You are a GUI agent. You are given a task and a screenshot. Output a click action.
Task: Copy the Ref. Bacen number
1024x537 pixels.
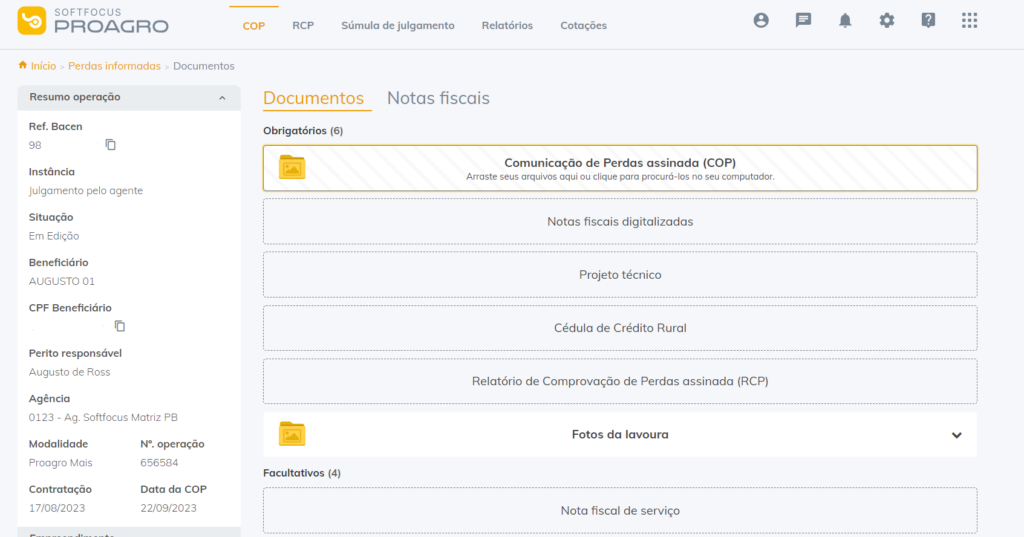click(x=111, y=145)
